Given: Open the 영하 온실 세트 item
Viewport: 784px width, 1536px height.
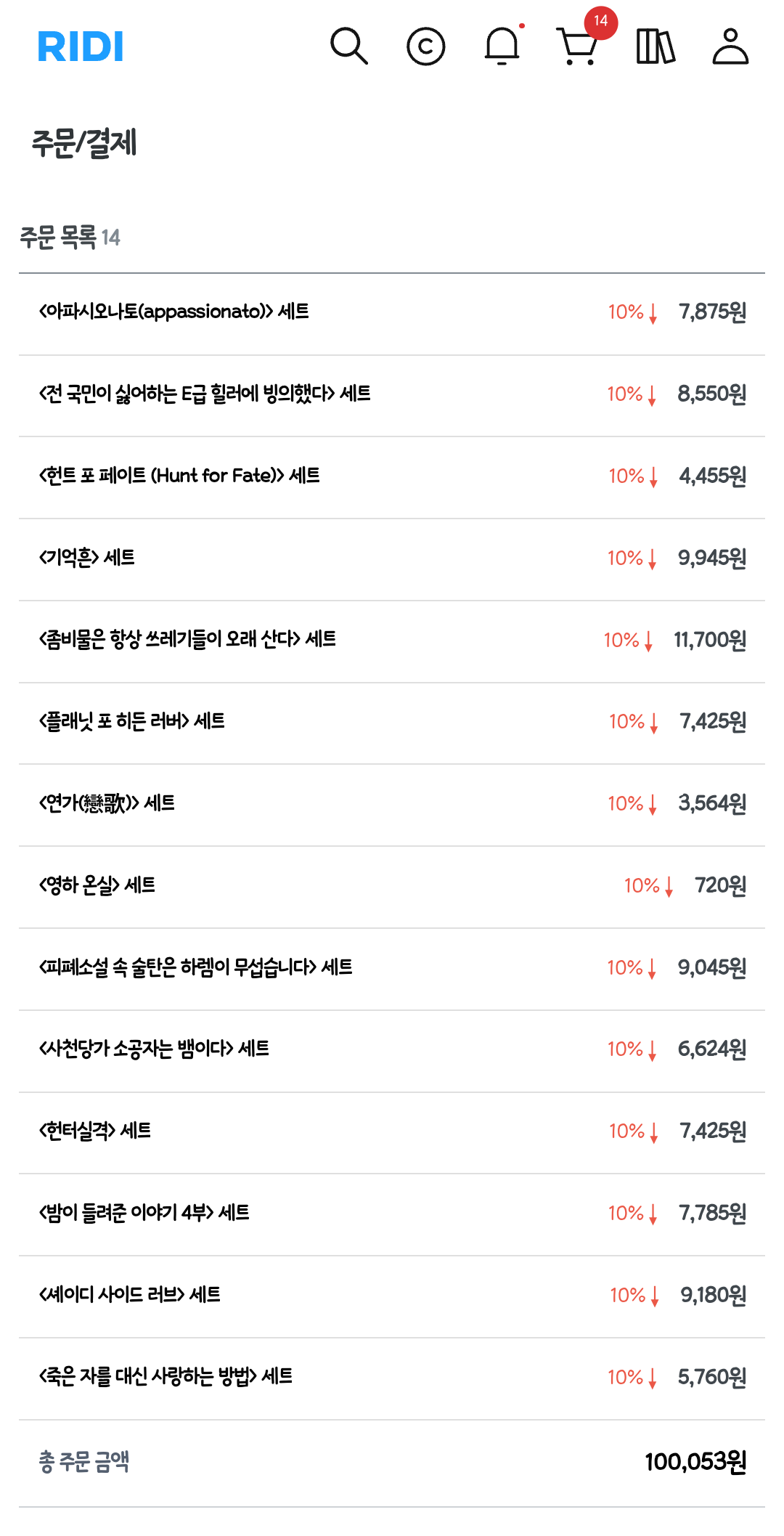Looking at the screenshot, I should (x=97, y=885).
